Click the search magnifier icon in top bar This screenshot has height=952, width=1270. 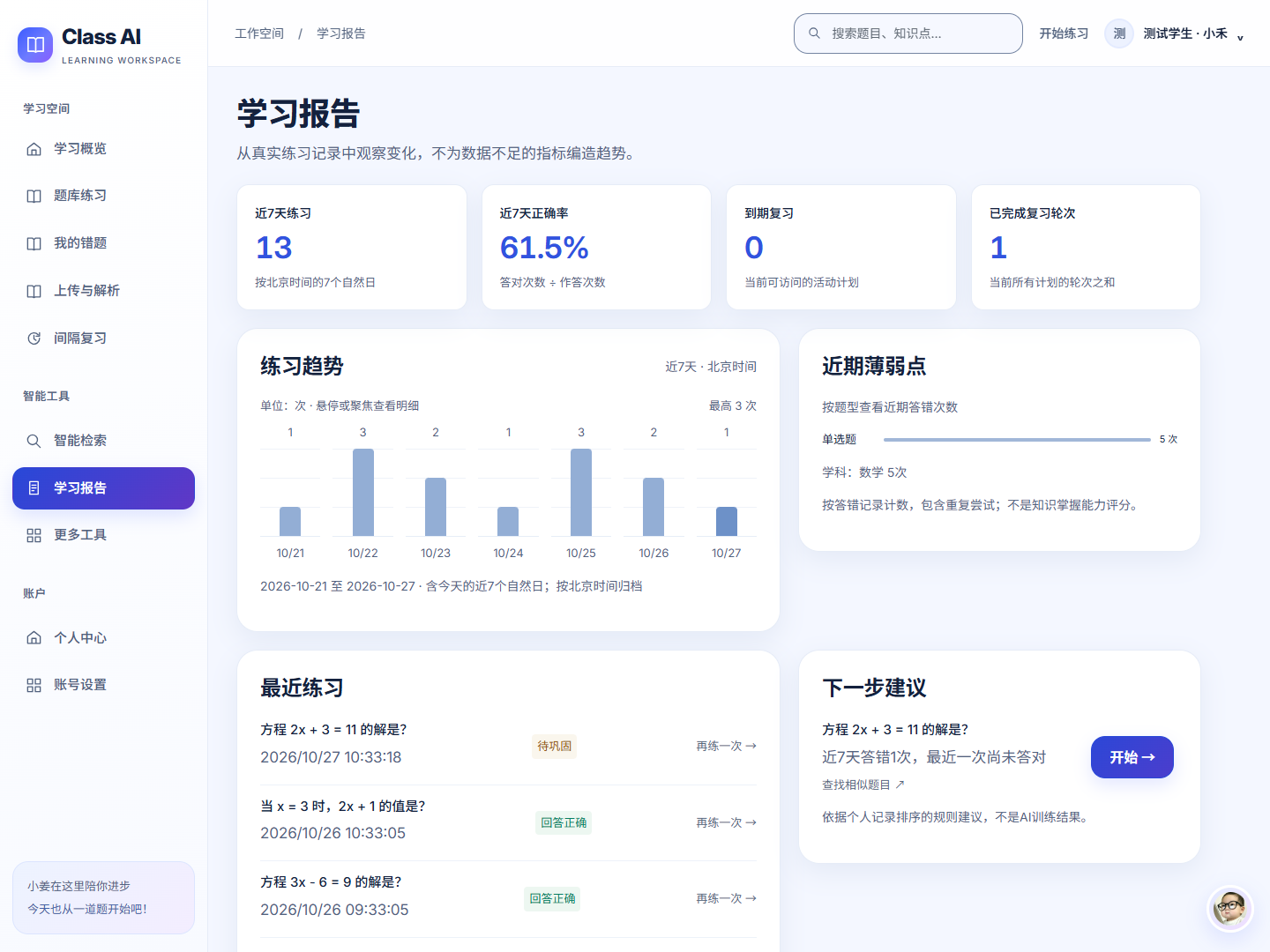[x=815, y=33]
